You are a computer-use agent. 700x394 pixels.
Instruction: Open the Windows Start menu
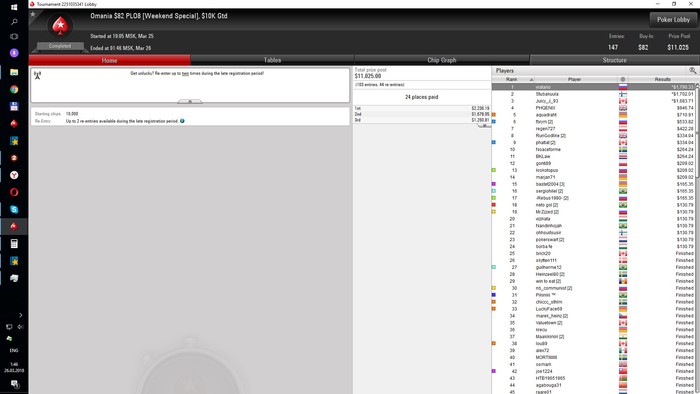14,7
